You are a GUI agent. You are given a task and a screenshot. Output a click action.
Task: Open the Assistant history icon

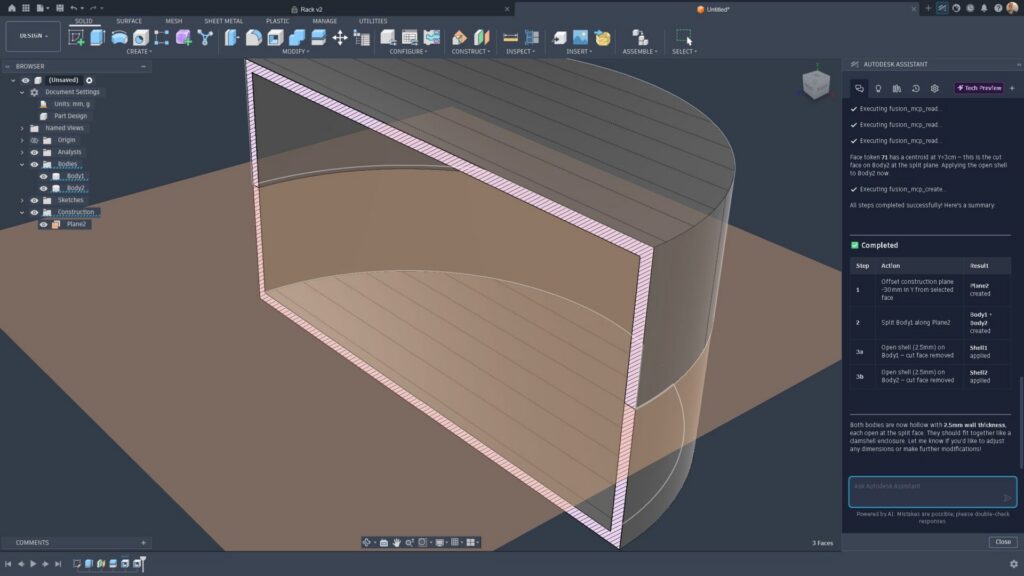(x=916, y=88)
